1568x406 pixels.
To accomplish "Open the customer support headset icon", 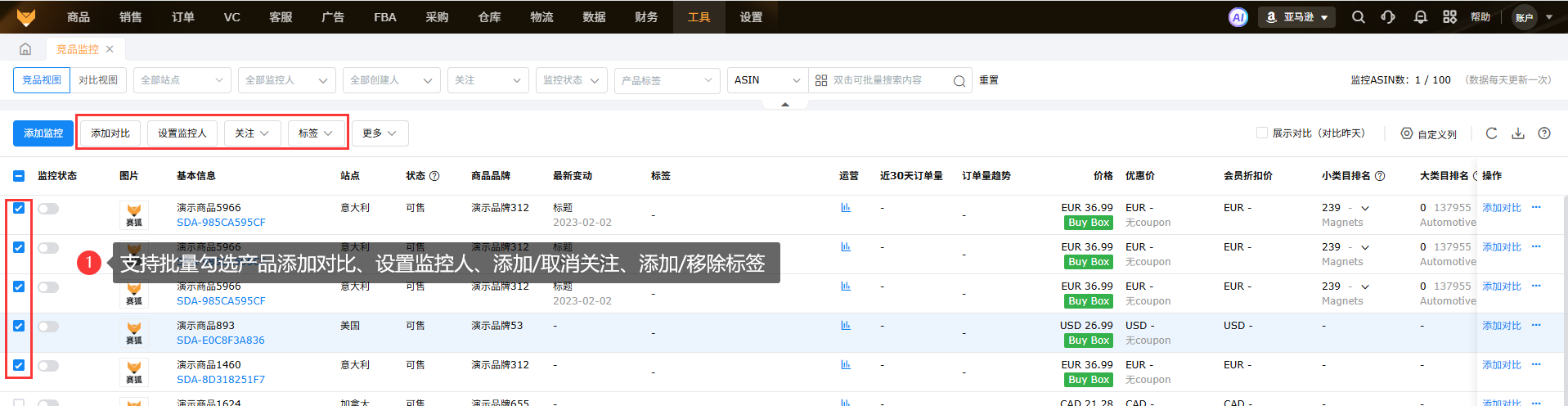I will pyautogui.click(x=1388, y=17).
